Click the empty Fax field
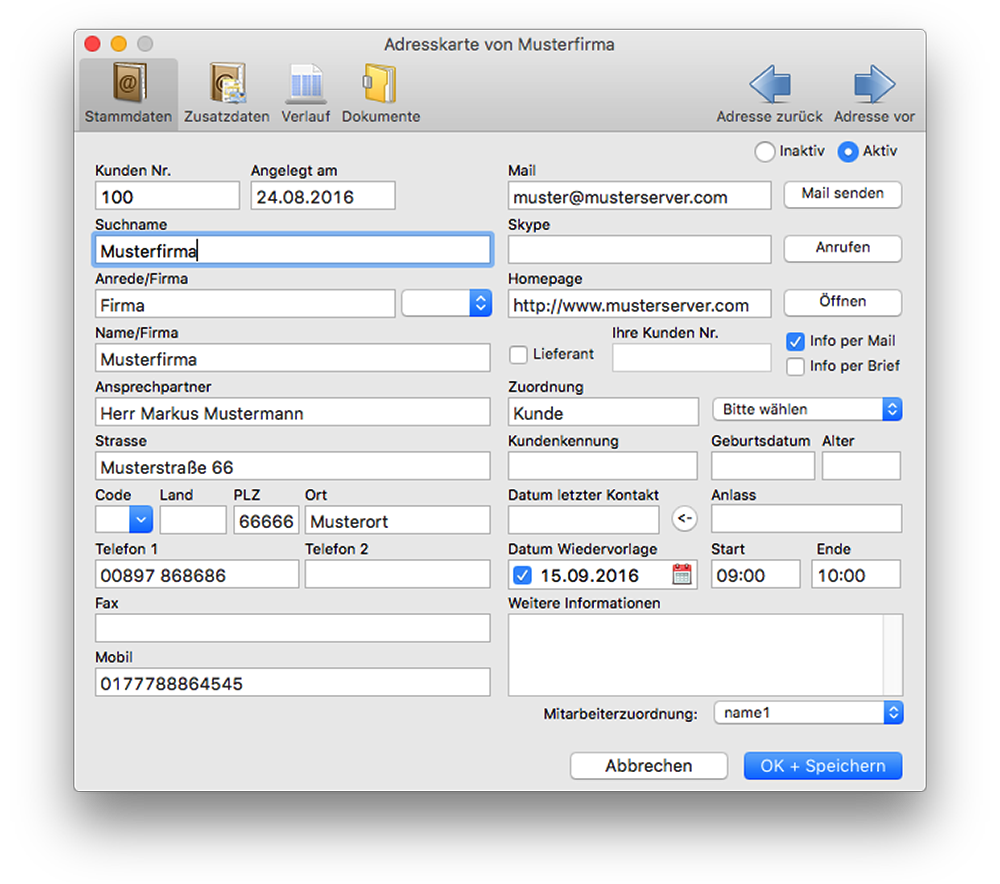The image size is (1000, 884). coord(293,629)
